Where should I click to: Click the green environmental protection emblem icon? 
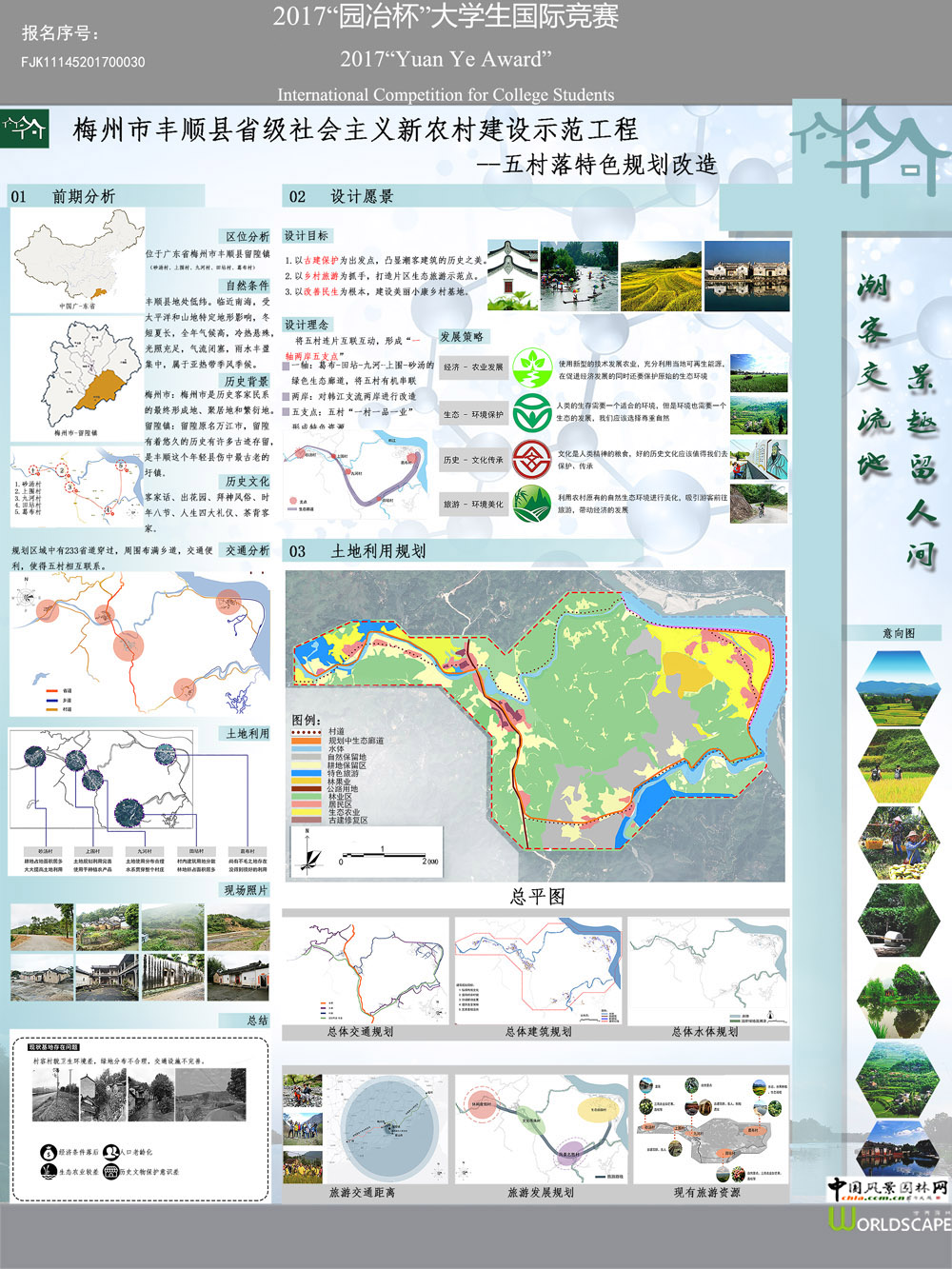pos(532,413)
